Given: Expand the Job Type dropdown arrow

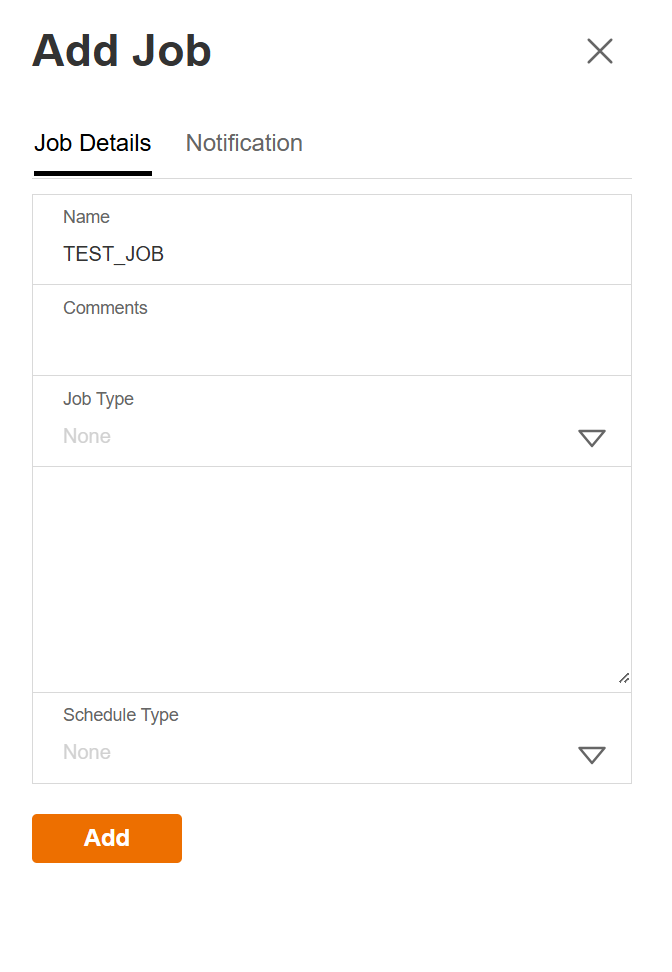Looking at the screenshot, I should coord(592,438).
